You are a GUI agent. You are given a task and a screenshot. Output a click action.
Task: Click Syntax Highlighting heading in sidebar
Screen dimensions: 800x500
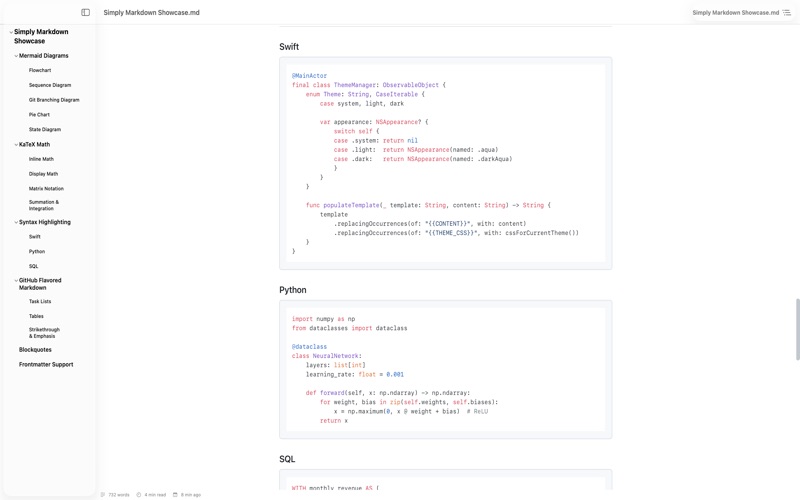tap(45, 222)
